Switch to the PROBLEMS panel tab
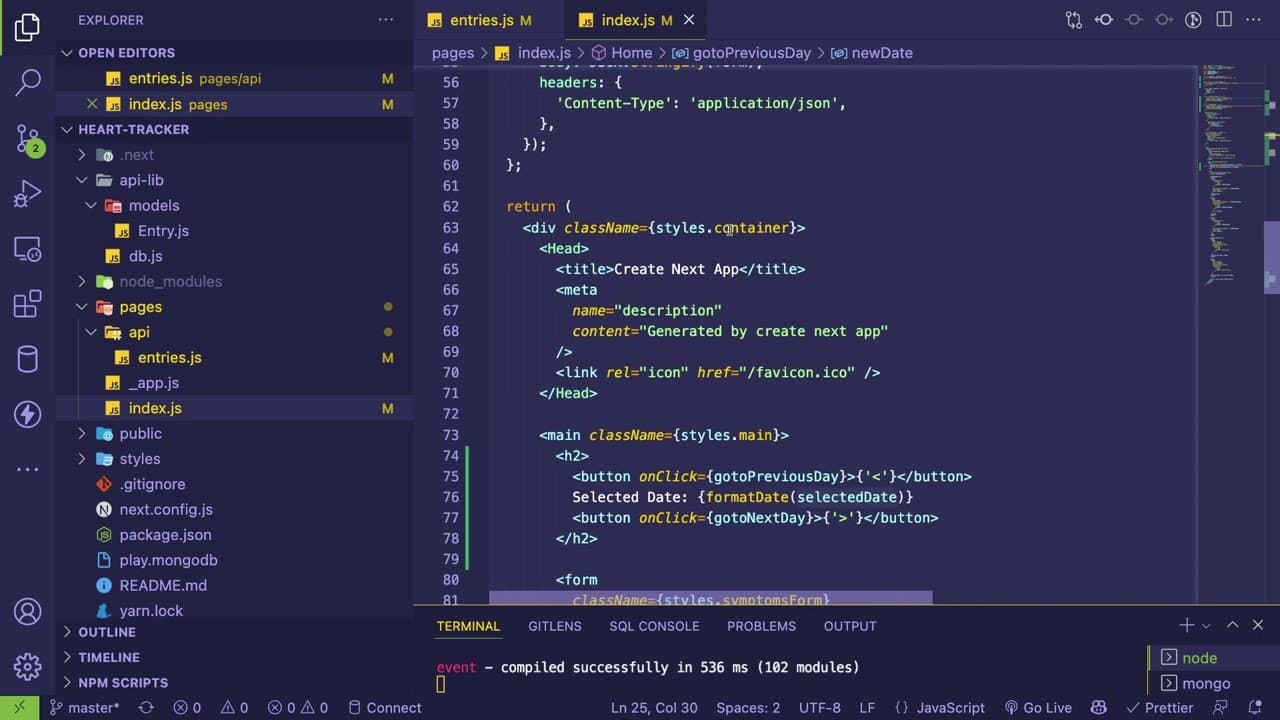This screenshot has height=720, width=1280. (761, 626)
